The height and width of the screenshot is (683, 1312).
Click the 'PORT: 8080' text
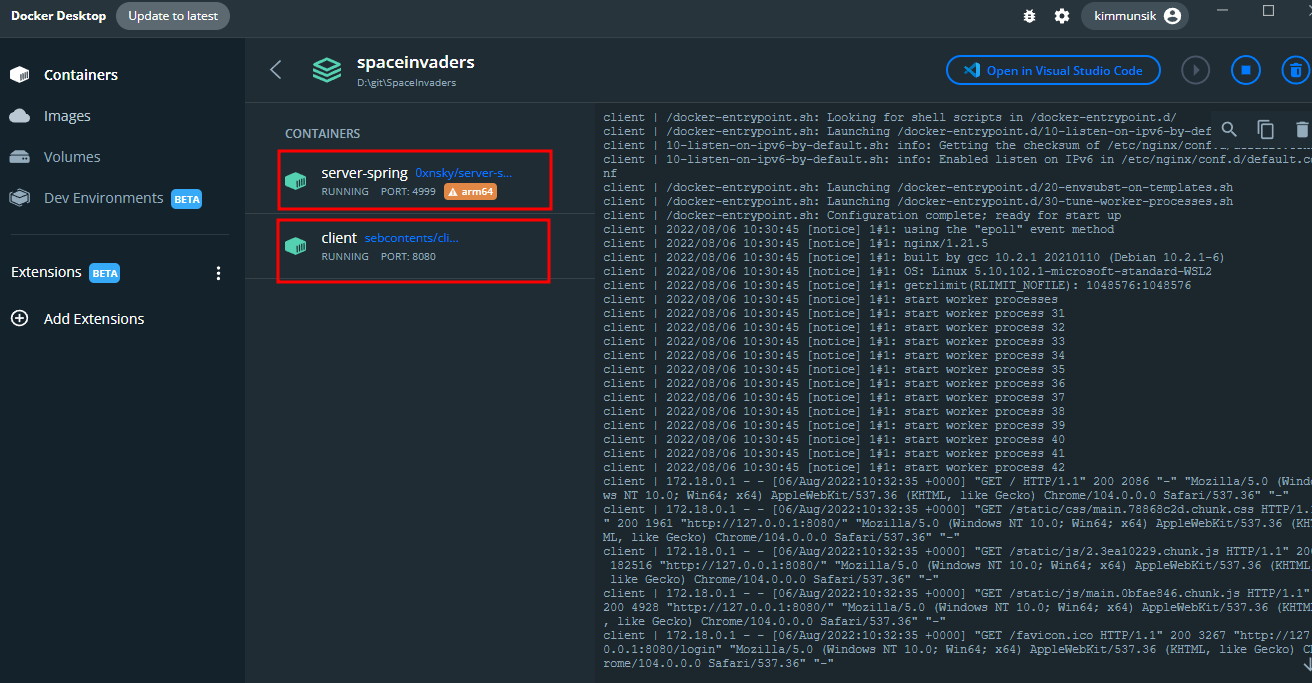(x=408, y=256)
